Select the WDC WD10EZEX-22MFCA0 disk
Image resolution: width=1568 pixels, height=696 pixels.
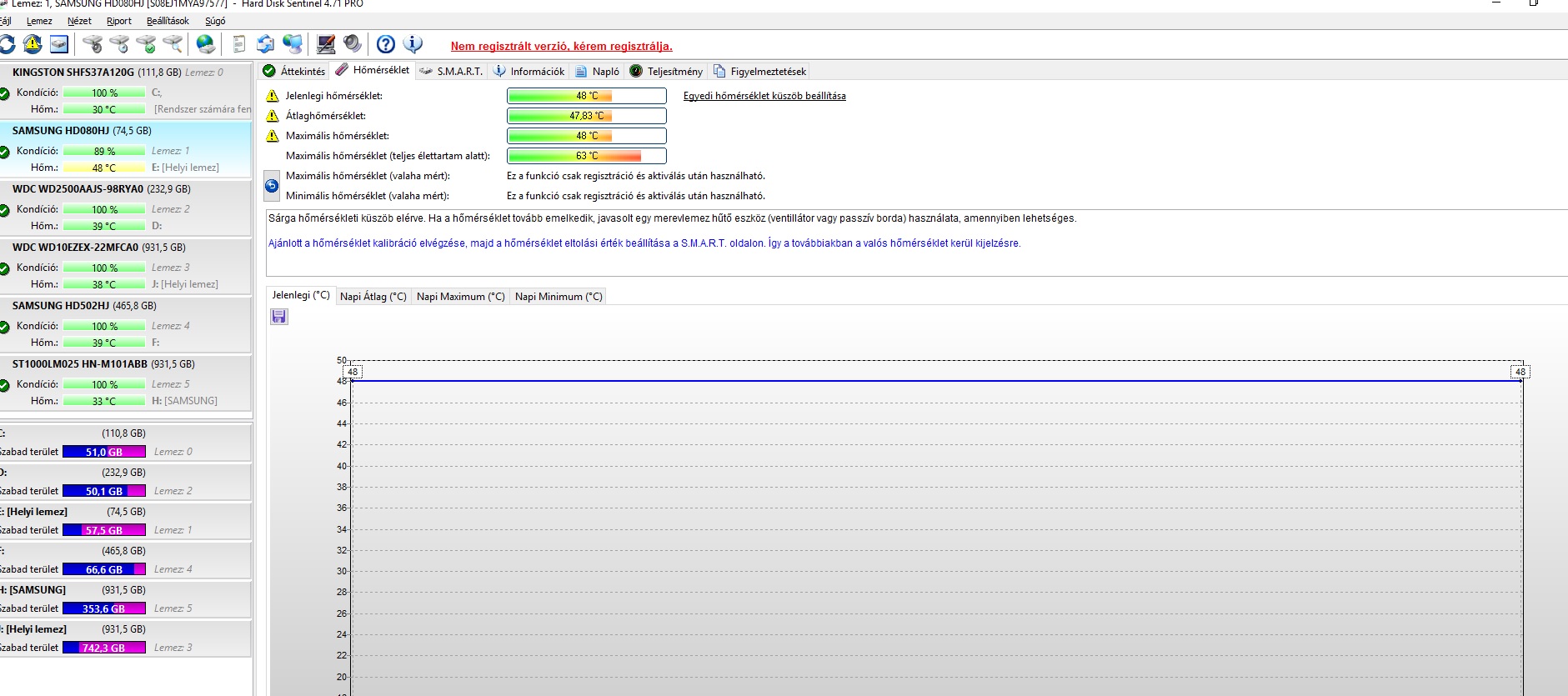[x=125, y=266]
